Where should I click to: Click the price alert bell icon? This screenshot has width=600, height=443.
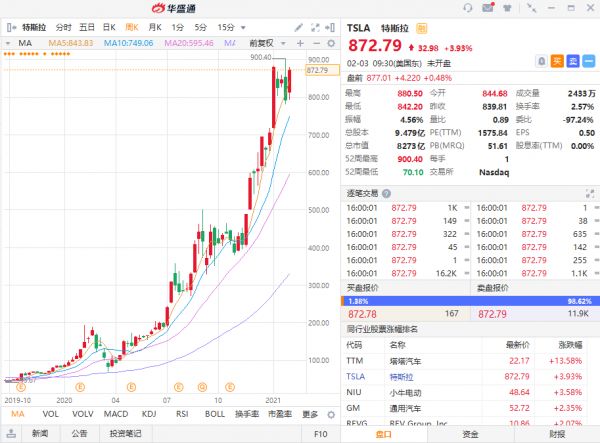pos(540,61)
